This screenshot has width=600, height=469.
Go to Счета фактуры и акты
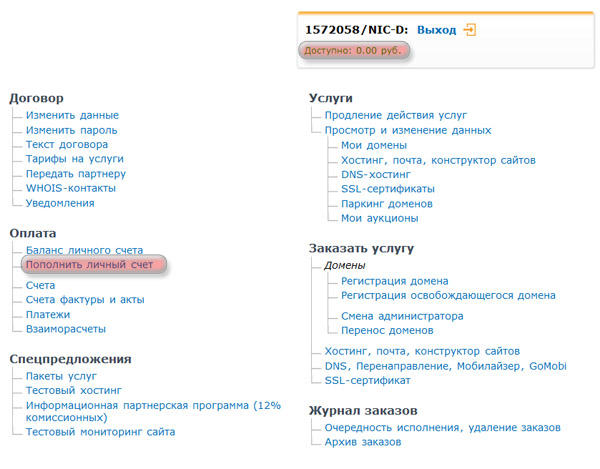pos(85,300)
